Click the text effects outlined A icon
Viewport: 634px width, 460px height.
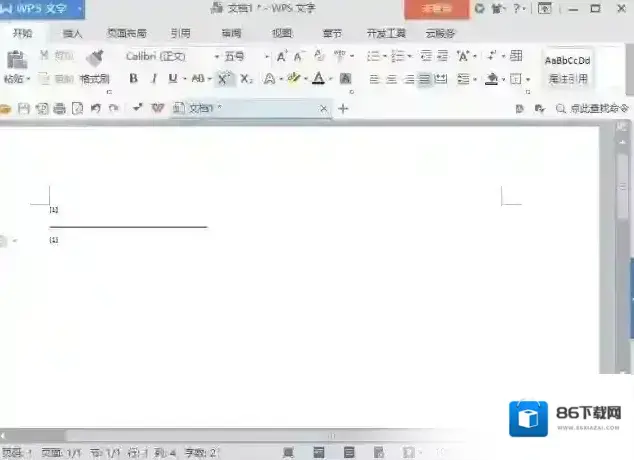pos(269,78)
